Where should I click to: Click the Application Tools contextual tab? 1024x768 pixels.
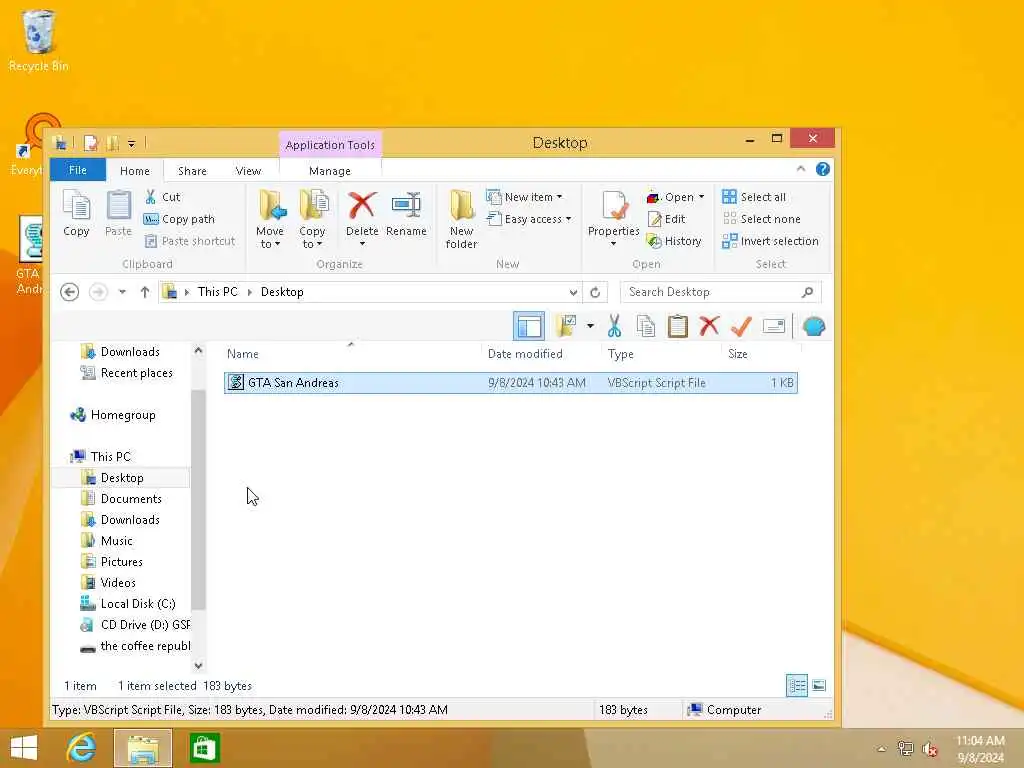point(330,144)
